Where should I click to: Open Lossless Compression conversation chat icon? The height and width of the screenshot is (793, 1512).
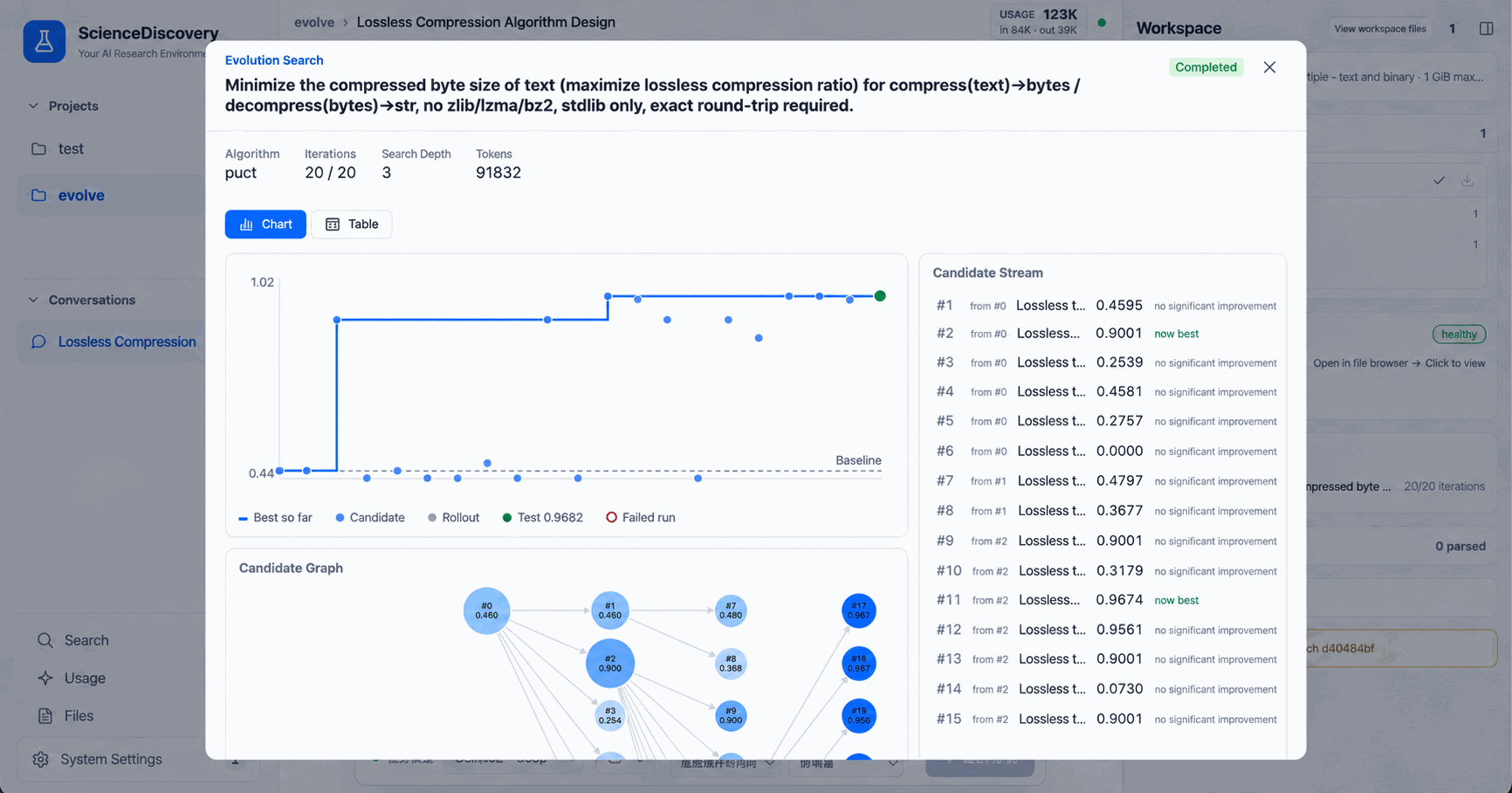[38, 341]
